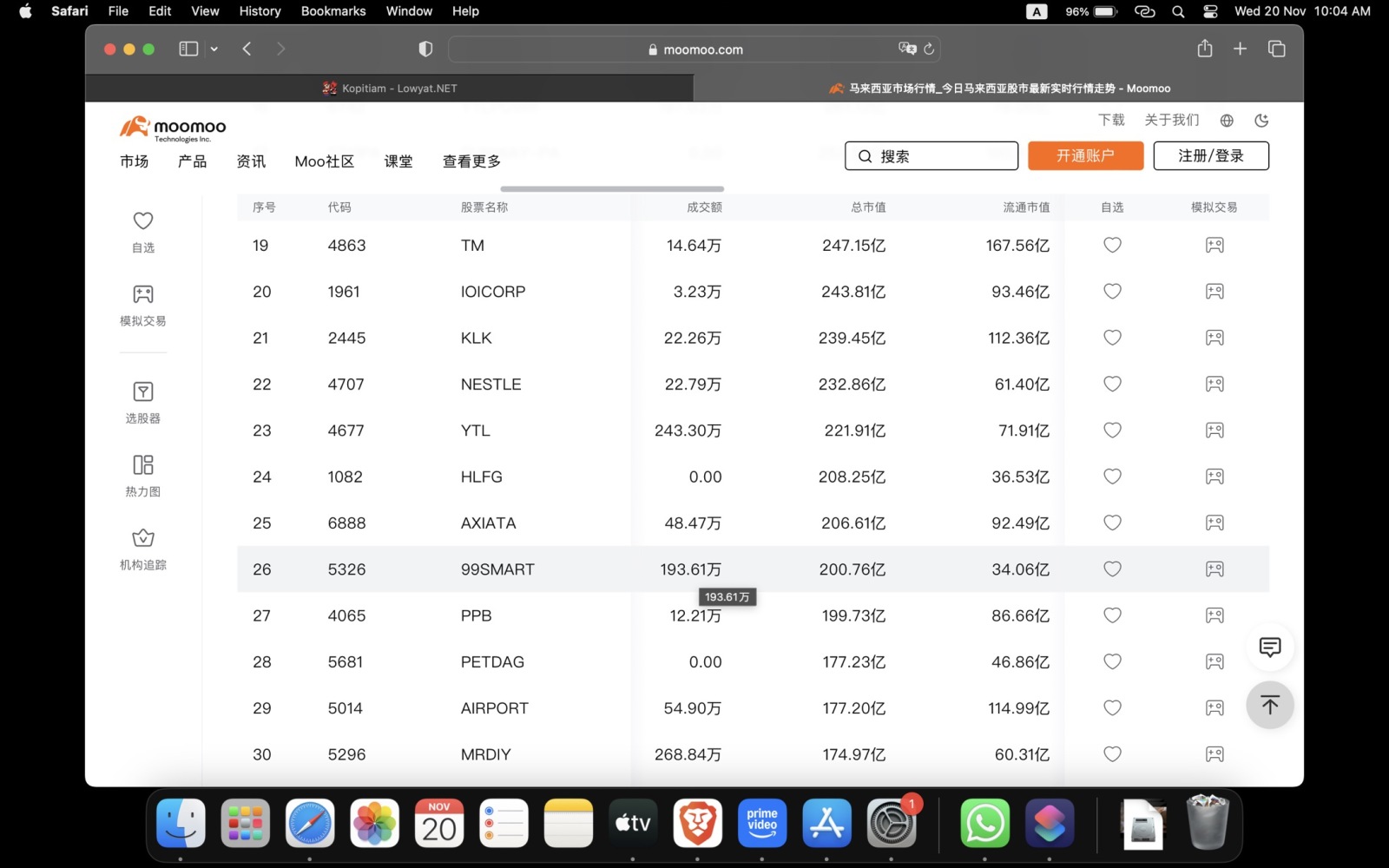Add HLFG to watchlist with heart

(x=1112, y=477)
